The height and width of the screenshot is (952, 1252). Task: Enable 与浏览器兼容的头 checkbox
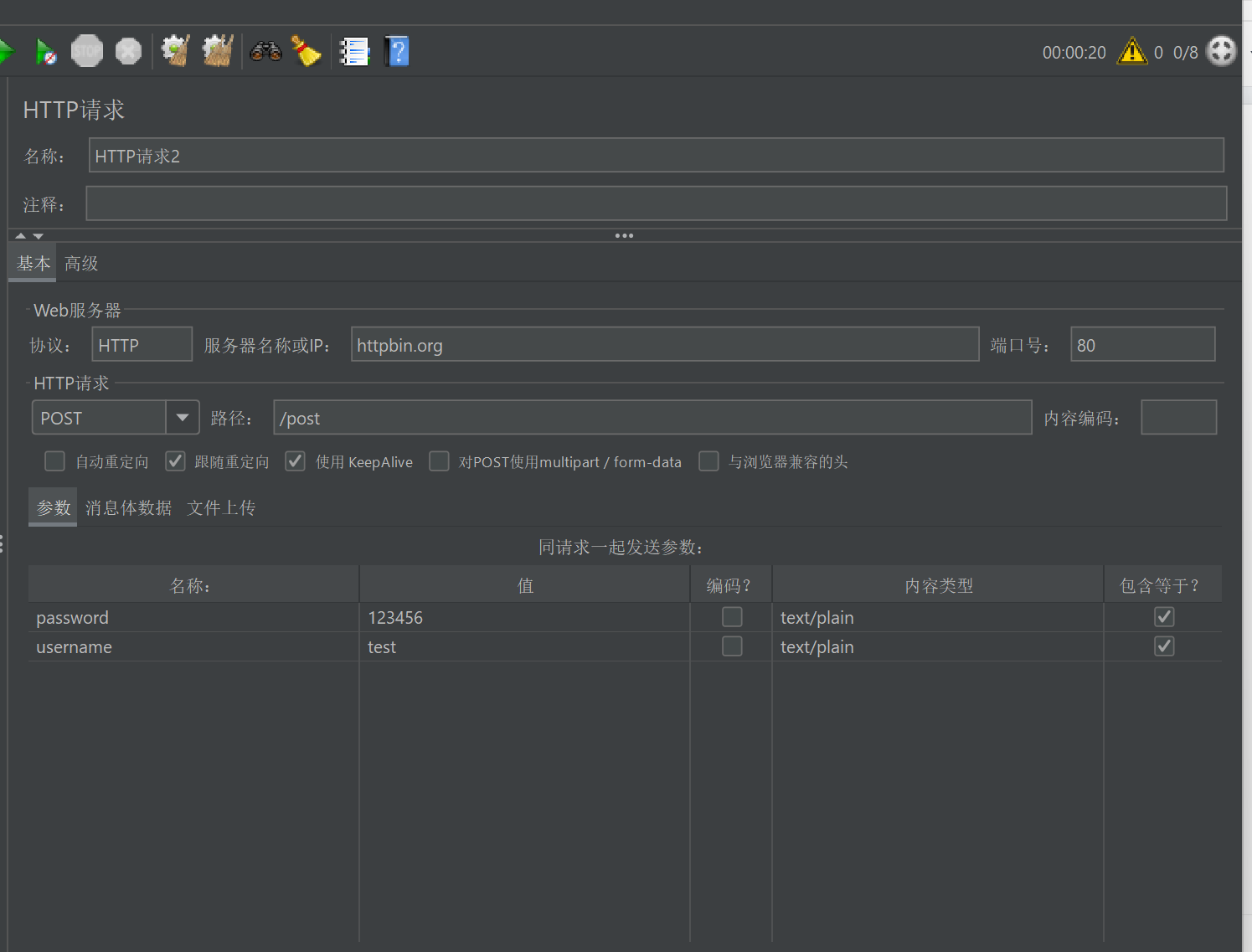click(x=708, y=461)
